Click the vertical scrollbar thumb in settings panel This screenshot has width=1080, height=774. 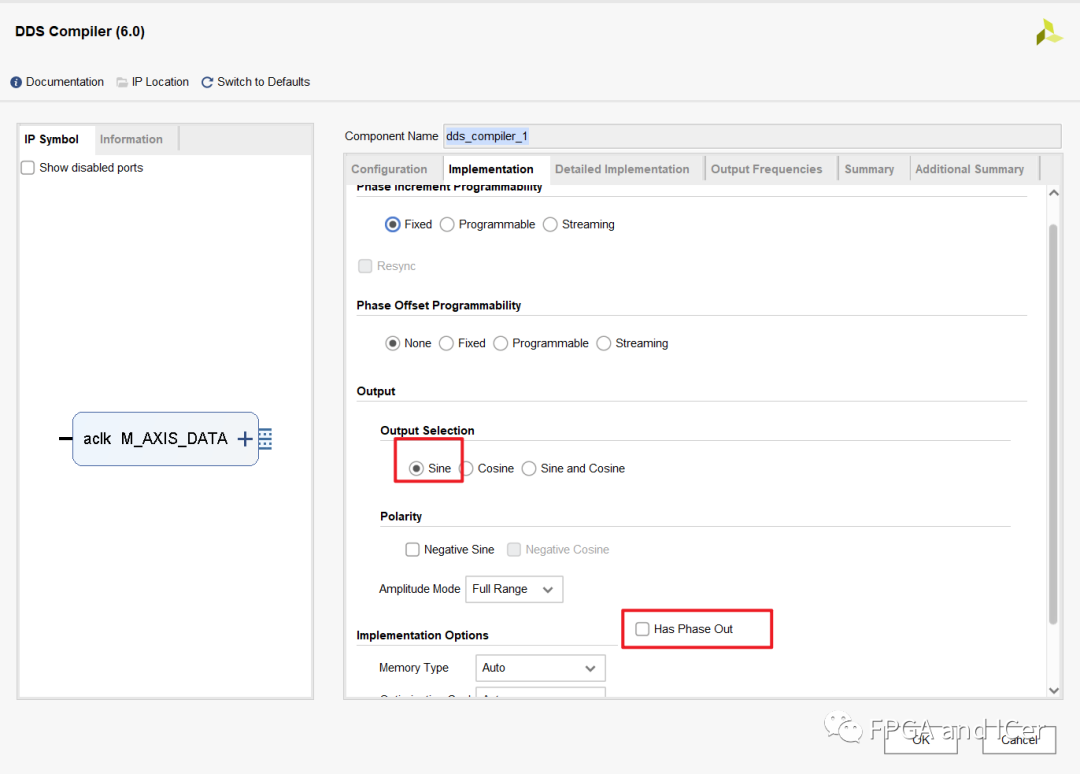(1053, 424)
